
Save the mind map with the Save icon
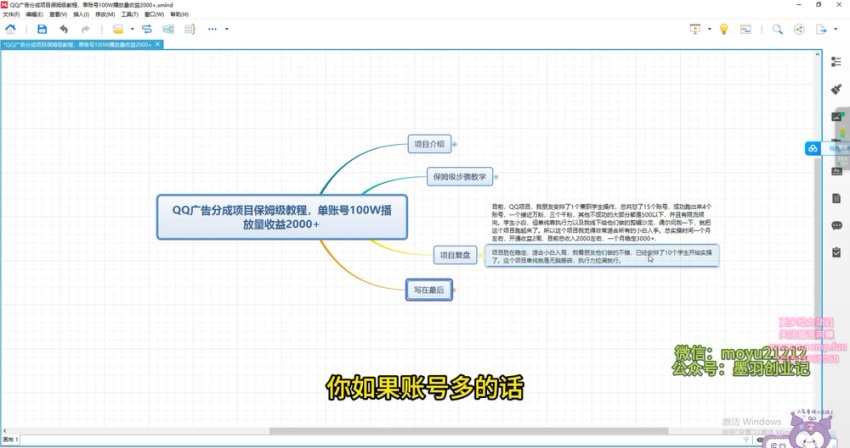42,29
